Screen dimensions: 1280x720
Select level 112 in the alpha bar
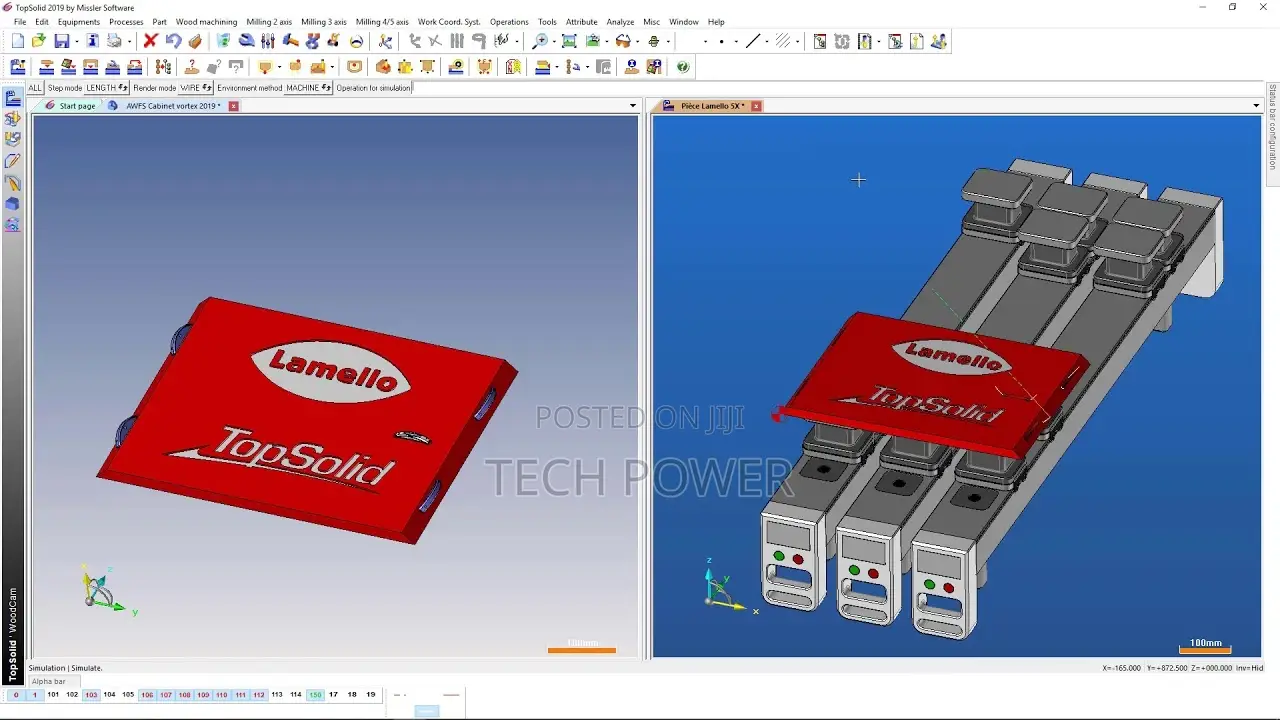(259, 695)
